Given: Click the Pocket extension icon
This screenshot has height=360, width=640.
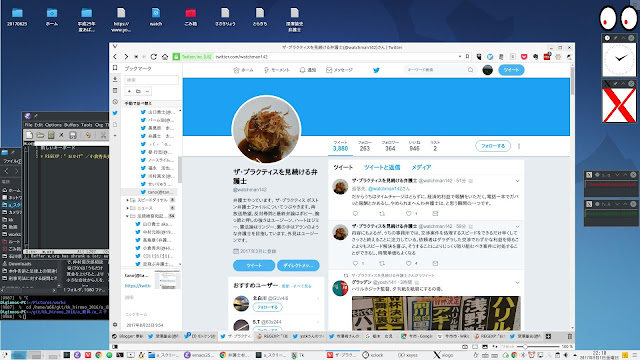Looking at the screenshot, I should click(x=524, y=57).
